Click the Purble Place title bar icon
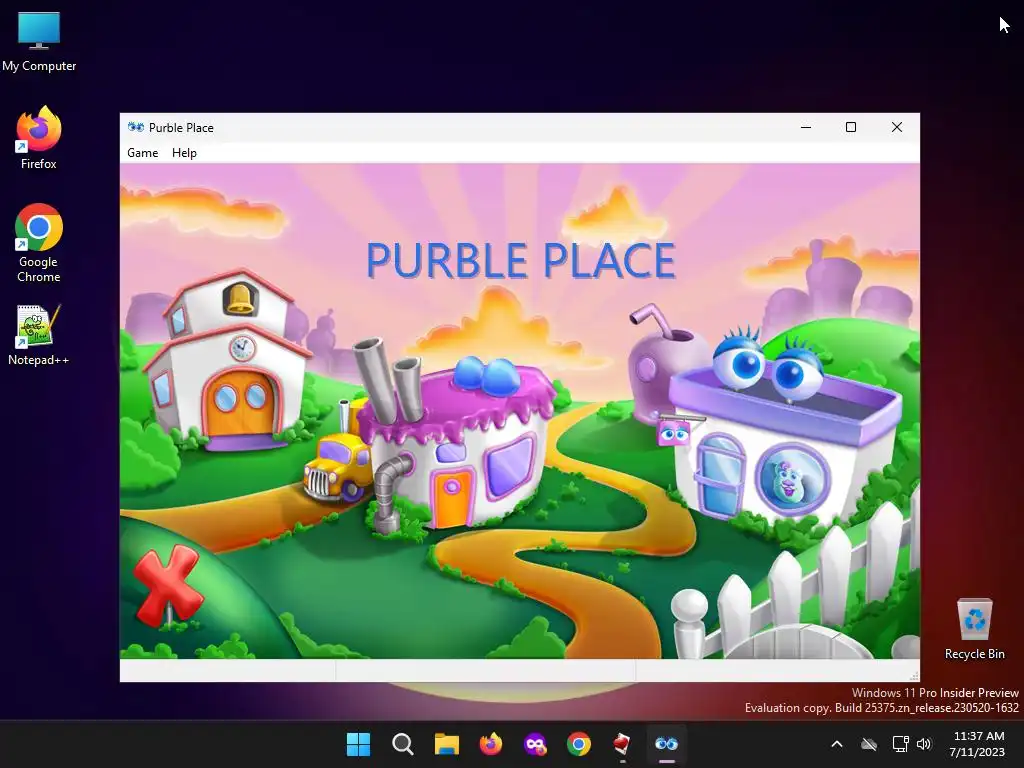Viewport: 1024px width, 768px height. (x=136, y=127)
